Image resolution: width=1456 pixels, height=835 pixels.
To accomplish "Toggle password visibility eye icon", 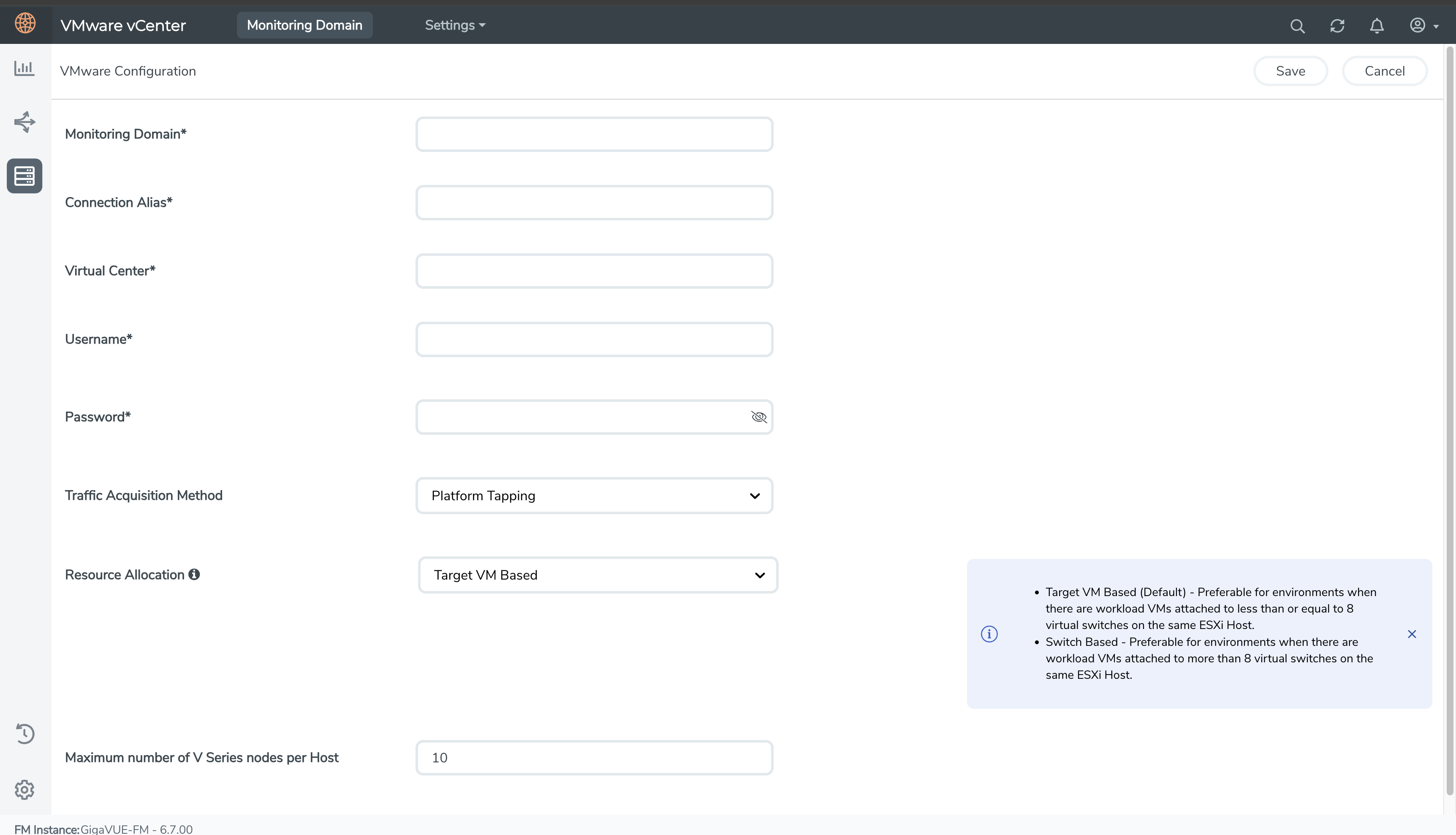I will [x=758, y=417].
